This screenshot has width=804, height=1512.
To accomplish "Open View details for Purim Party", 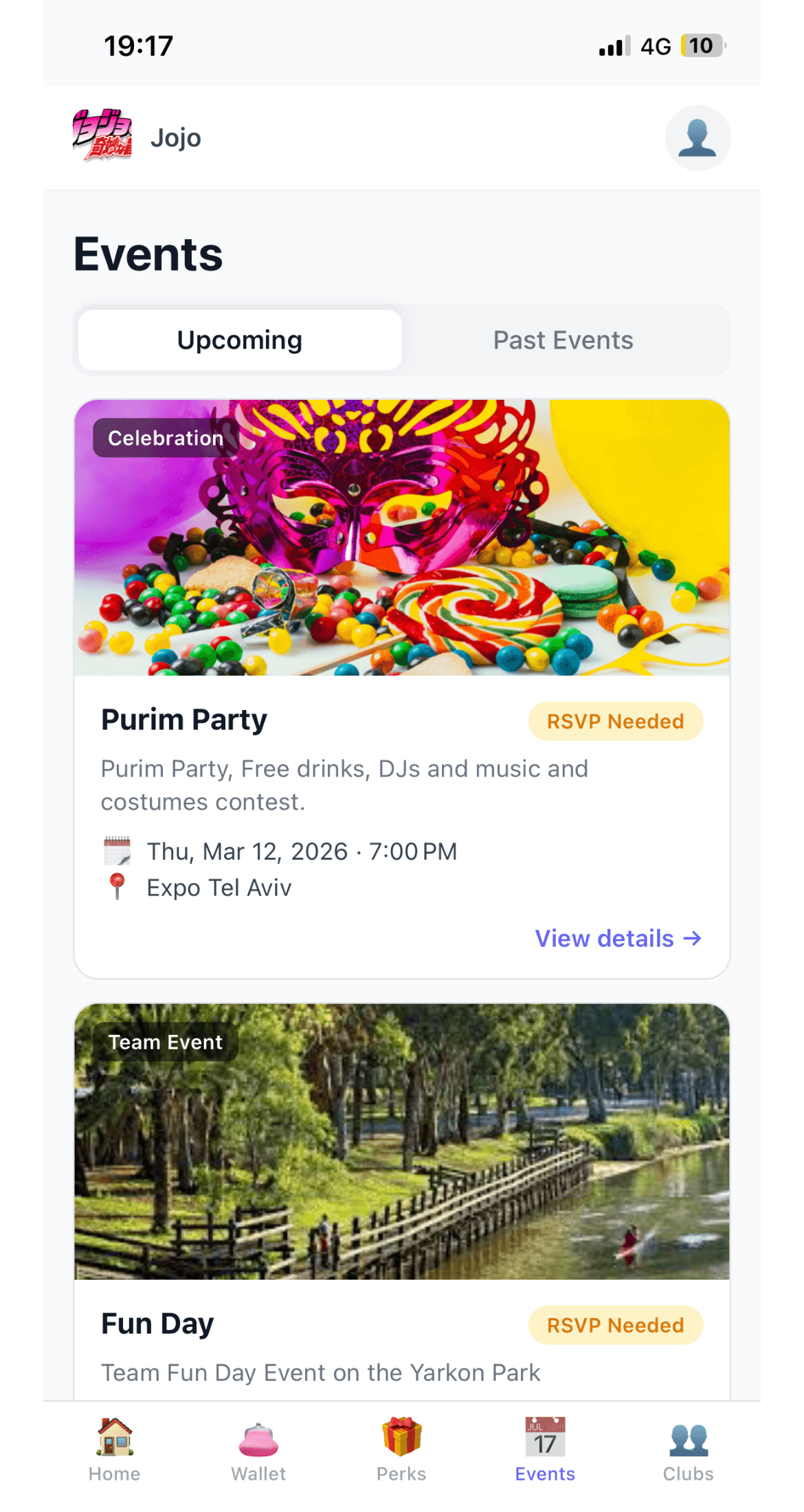I will (618, 939).
